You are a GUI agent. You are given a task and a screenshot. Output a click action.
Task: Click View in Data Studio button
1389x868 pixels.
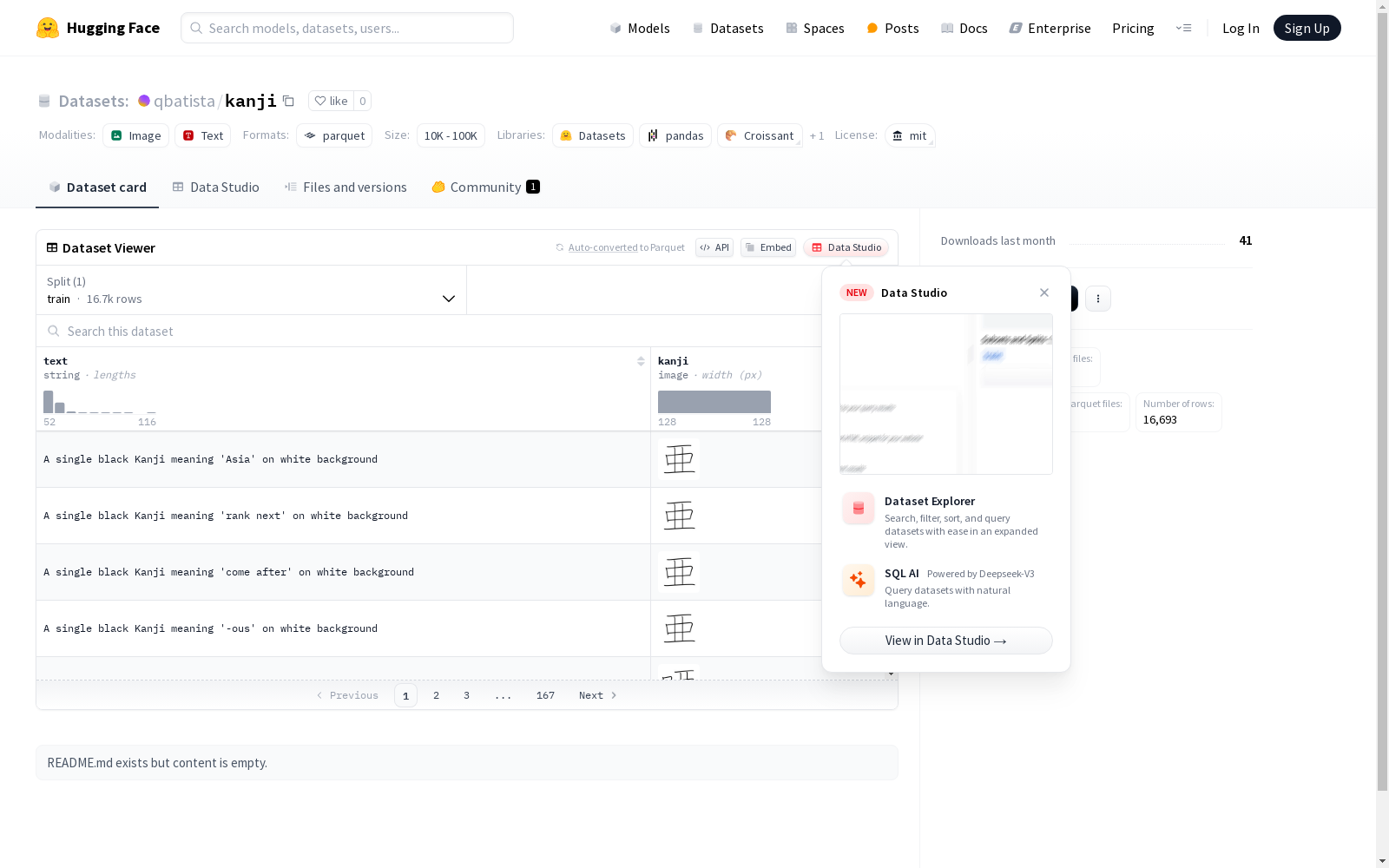(945, 641)
